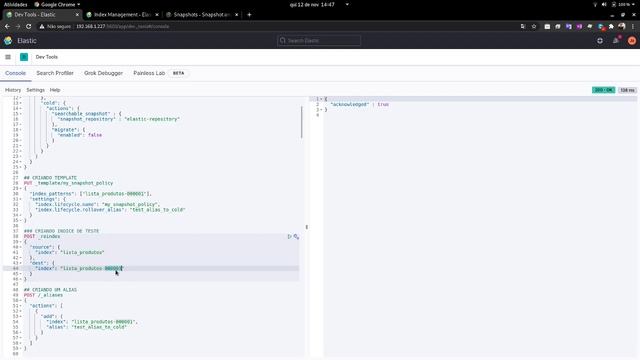
Task: Click the editor vertical scrollbar thumb
Action: coord(302,122)
